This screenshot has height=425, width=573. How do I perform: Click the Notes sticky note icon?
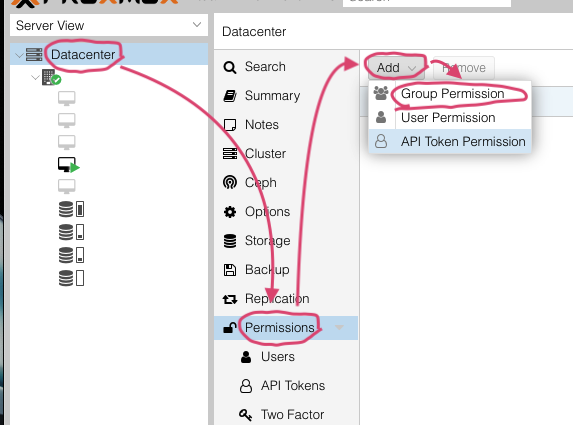point(229,125)
